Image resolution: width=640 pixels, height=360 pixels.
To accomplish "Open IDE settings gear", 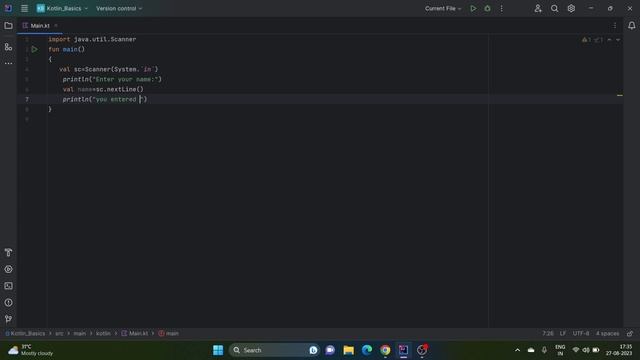I will click(571, 8).
